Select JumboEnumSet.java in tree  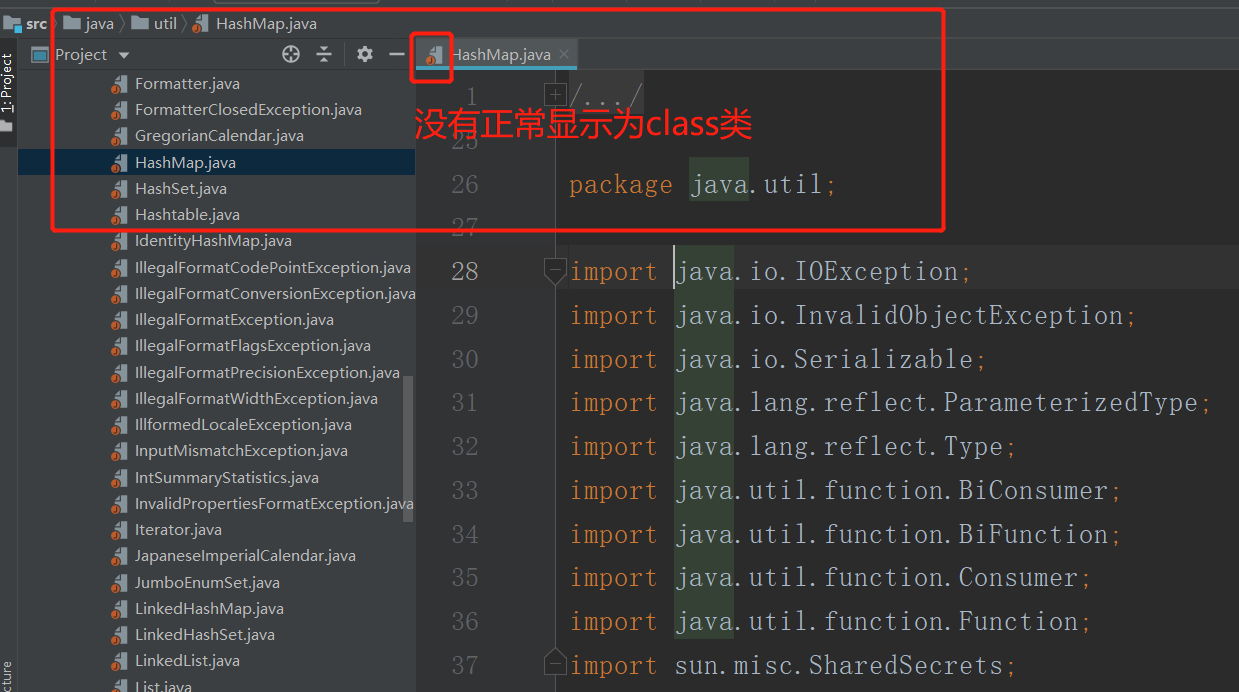(207, 583)
